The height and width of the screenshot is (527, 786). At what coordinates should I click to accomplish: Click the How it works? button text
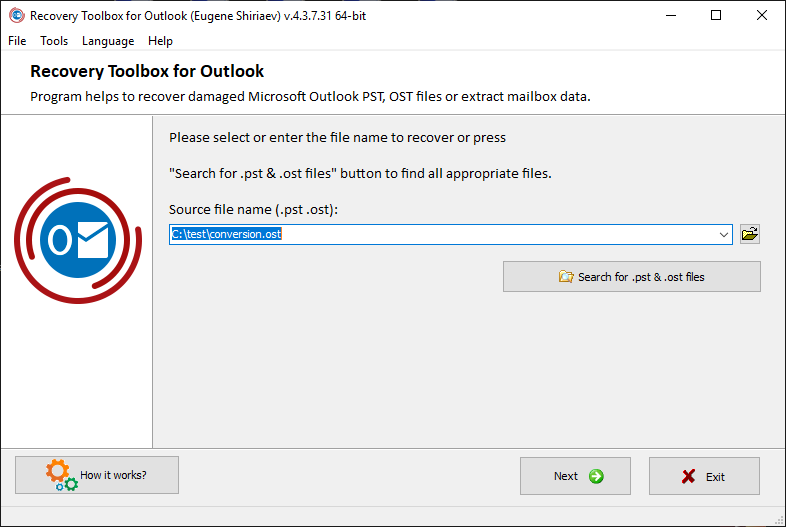[113, 475]
